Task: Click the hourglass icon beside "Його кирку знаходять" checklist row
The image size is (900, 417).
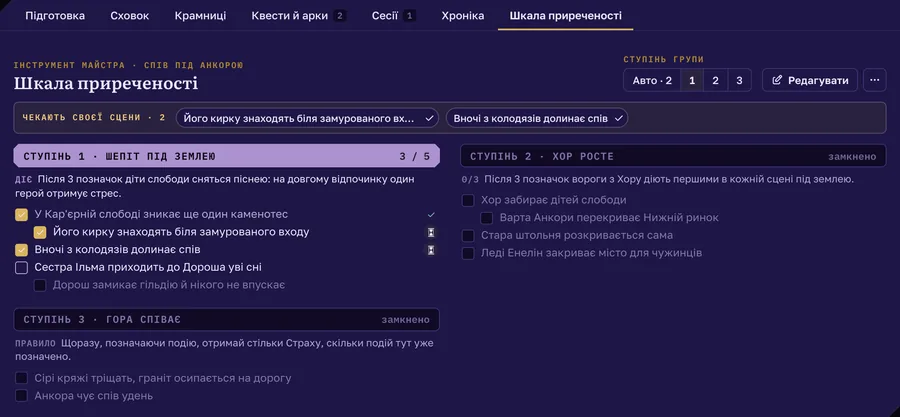Action: (430, 232)
